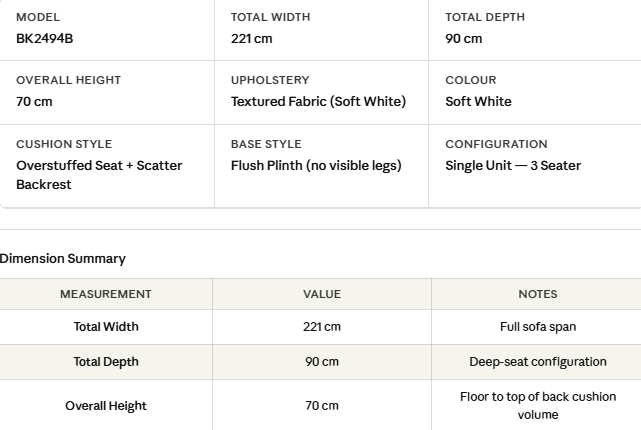
Task: Click the Full sofa span note
Action: 538,327
